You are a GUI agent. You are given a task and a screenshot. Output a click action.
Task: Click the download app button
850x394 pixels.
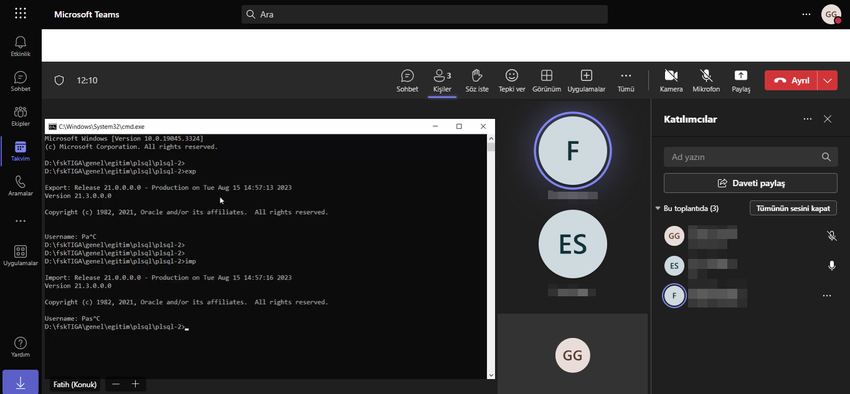pyautogui.click(x=21, y=382)
